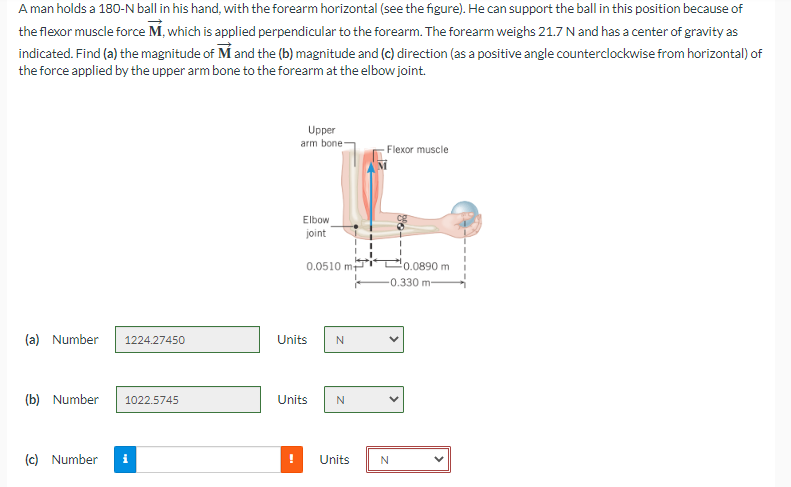The height and width of the screenshot is (487, 791).
Task: Click the orange exclamation warning icon
Action: point(292,459)
